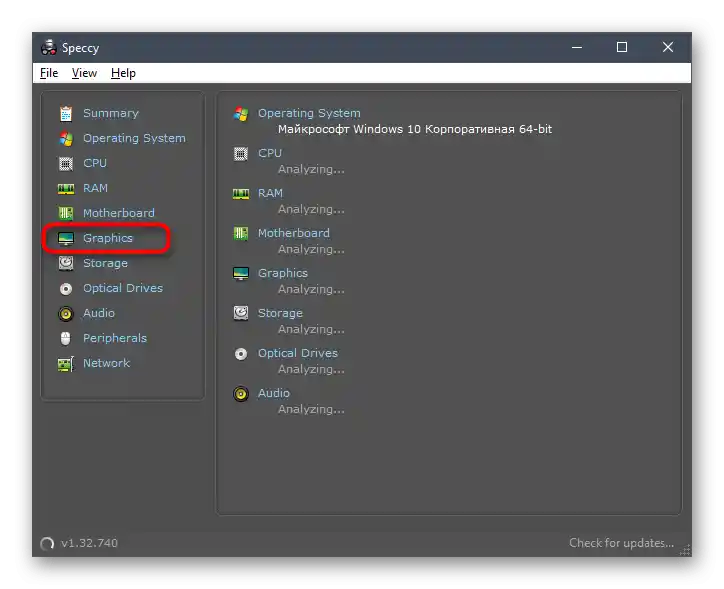The width and height of the screenshot is (724, 589).
Task: Click the Graphics heading link in summary
Action: click(x=283, y=273)
